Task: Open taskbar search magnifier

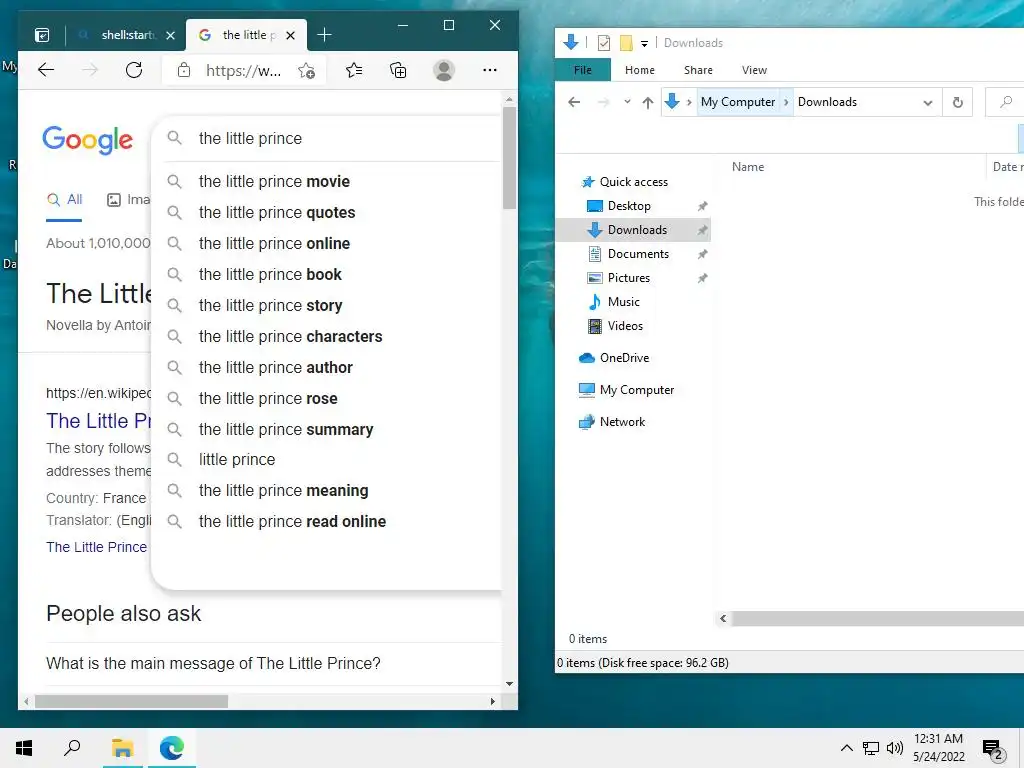Action: (72, 748)
